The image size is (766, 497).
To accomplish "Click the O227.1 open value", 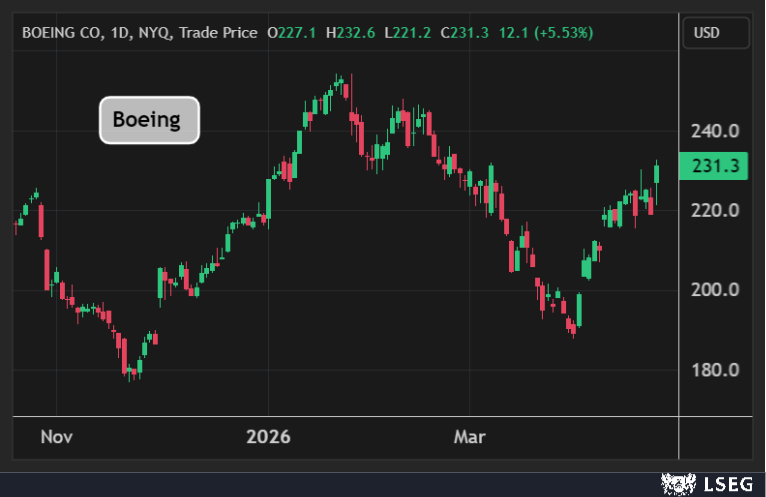I will [x=292, y=33].
